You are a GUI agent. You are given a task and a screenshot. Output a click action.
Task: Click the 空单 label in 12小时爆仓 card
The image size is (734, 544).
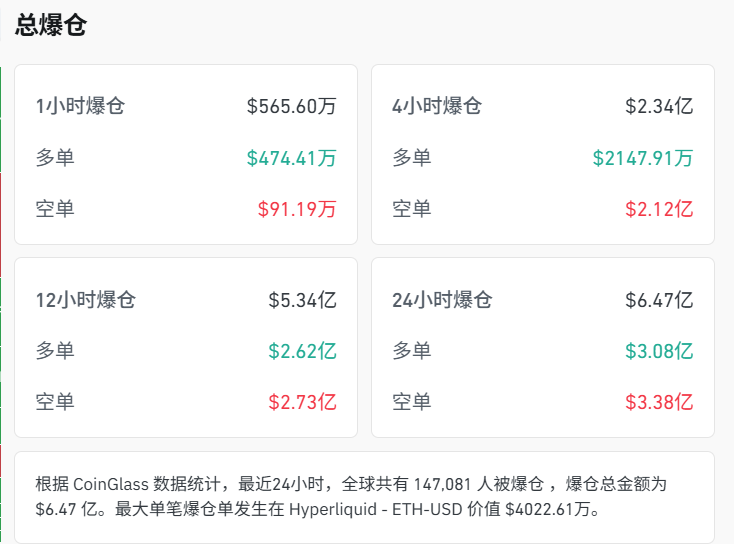pyautogui.click(x=55, y=402)
